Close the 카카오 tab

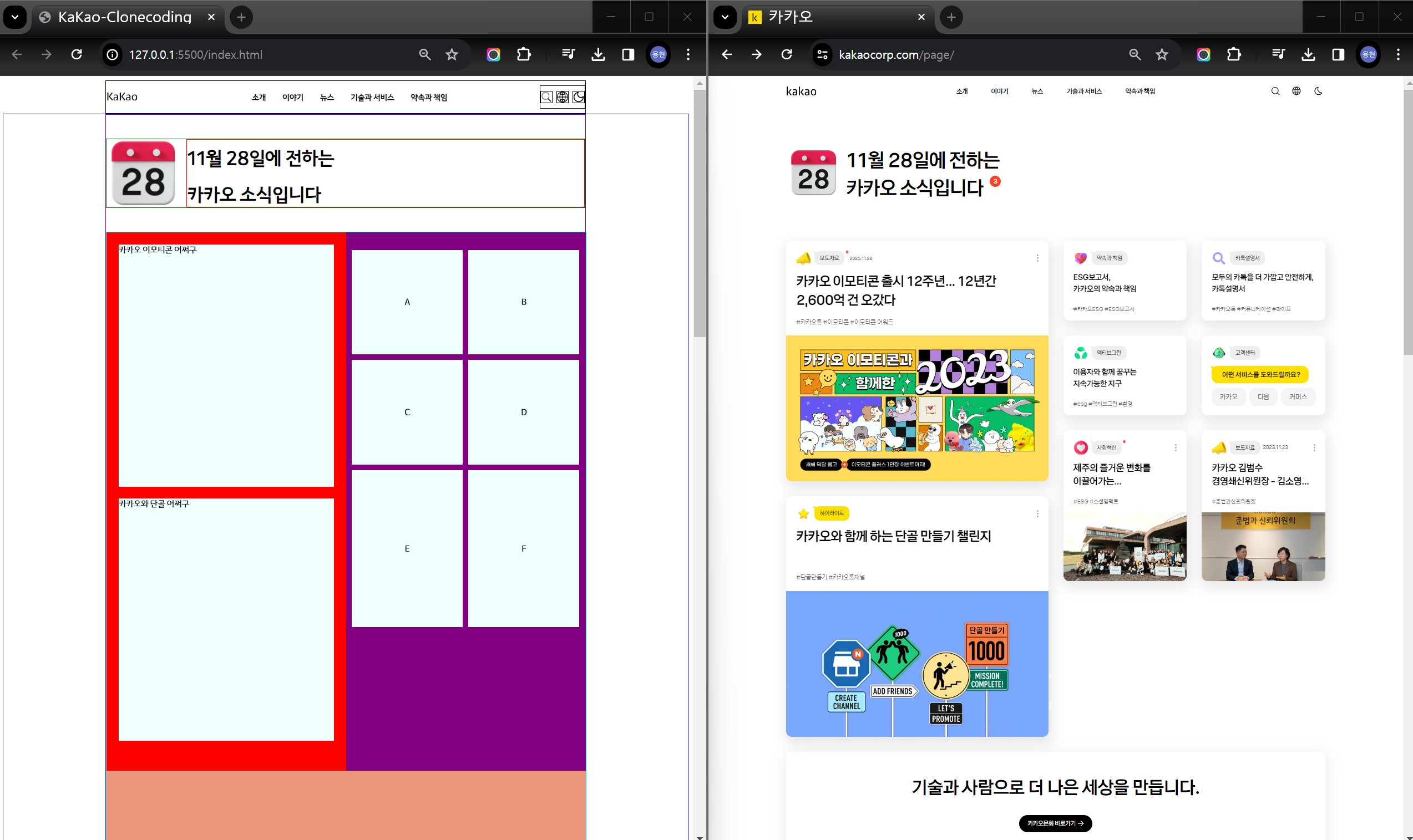[921, 17]
